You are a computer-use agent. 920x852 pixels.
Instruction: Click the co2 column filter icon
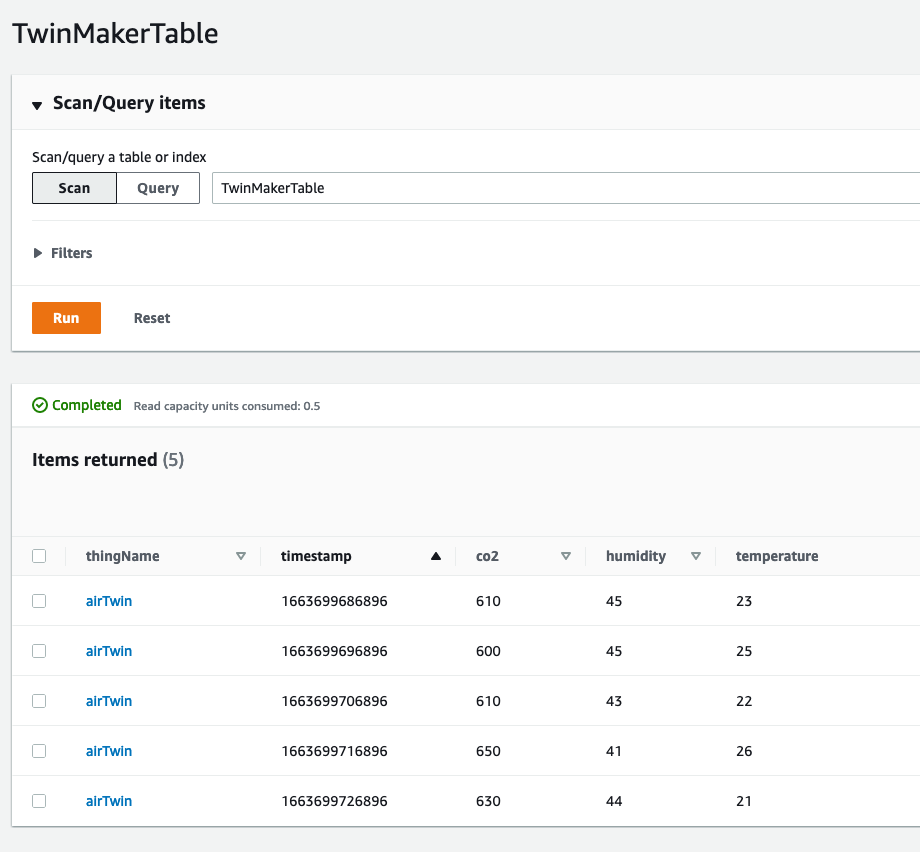[x=566, y=556]
